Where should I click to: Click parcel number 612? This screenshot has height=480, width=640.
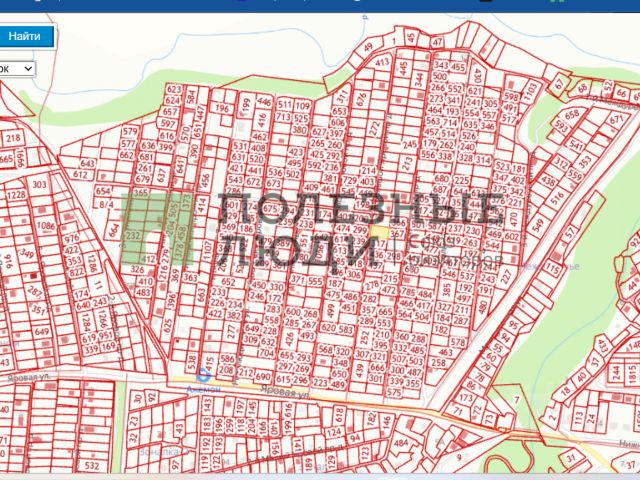80,174
